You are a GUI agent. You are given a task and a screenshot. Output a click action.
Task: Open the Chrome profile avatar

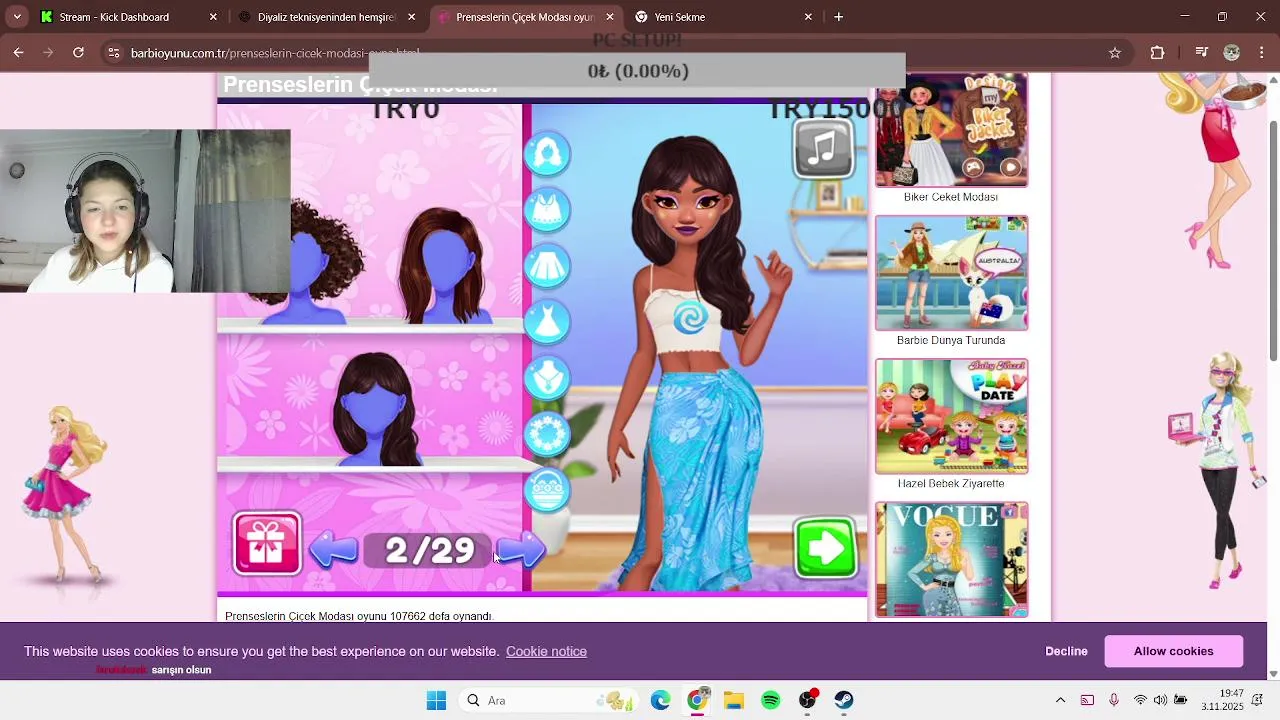1232,53
